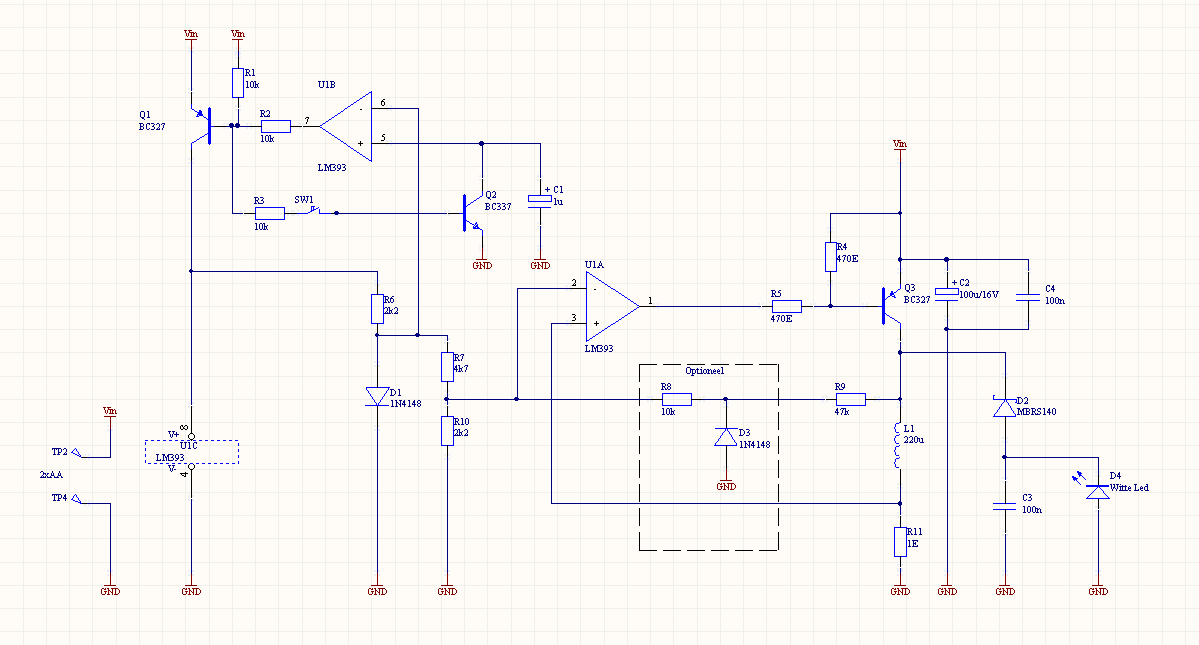The height and width of the screenshot is (645, 1199).
Task: Select the Q3 BC327 transistor symbol
Action: [890, 306]
